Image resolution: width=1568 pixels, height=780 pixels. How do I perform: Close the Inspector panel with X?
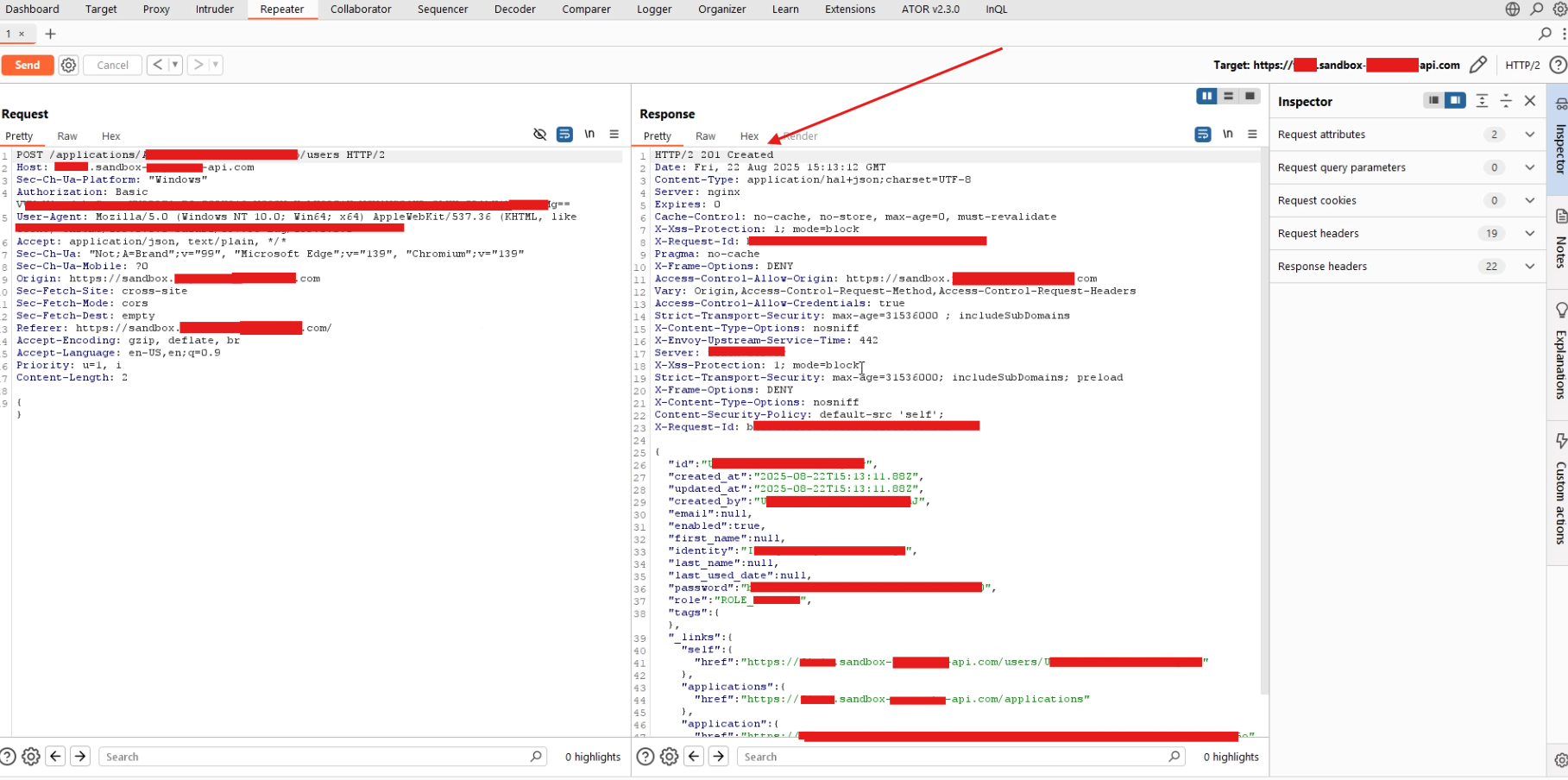click(1529, 101)
